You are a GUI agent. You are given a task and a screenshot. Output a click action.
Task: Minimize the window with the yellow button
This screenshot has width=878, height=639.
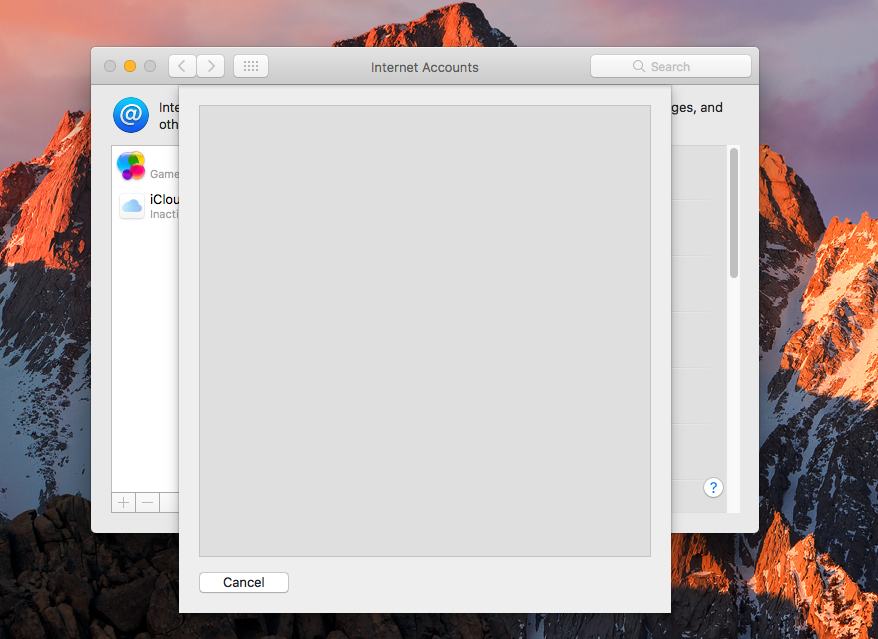[x=130, y=67]
